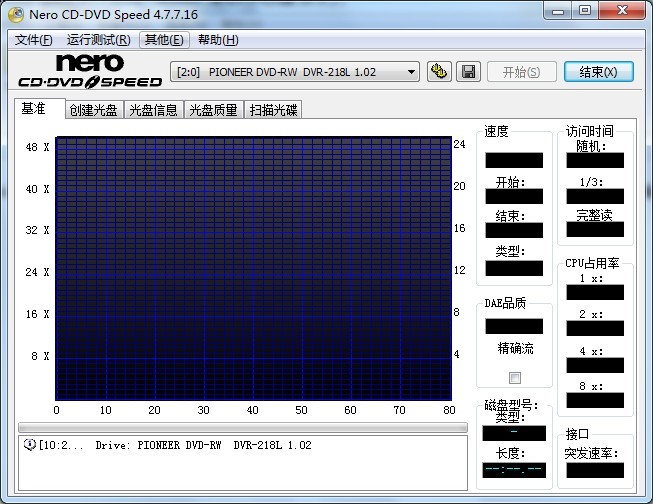This screenshot has height=504, width=653.
Task: Click the save (floppy disk) icon
Action: [x=467, y=72]
